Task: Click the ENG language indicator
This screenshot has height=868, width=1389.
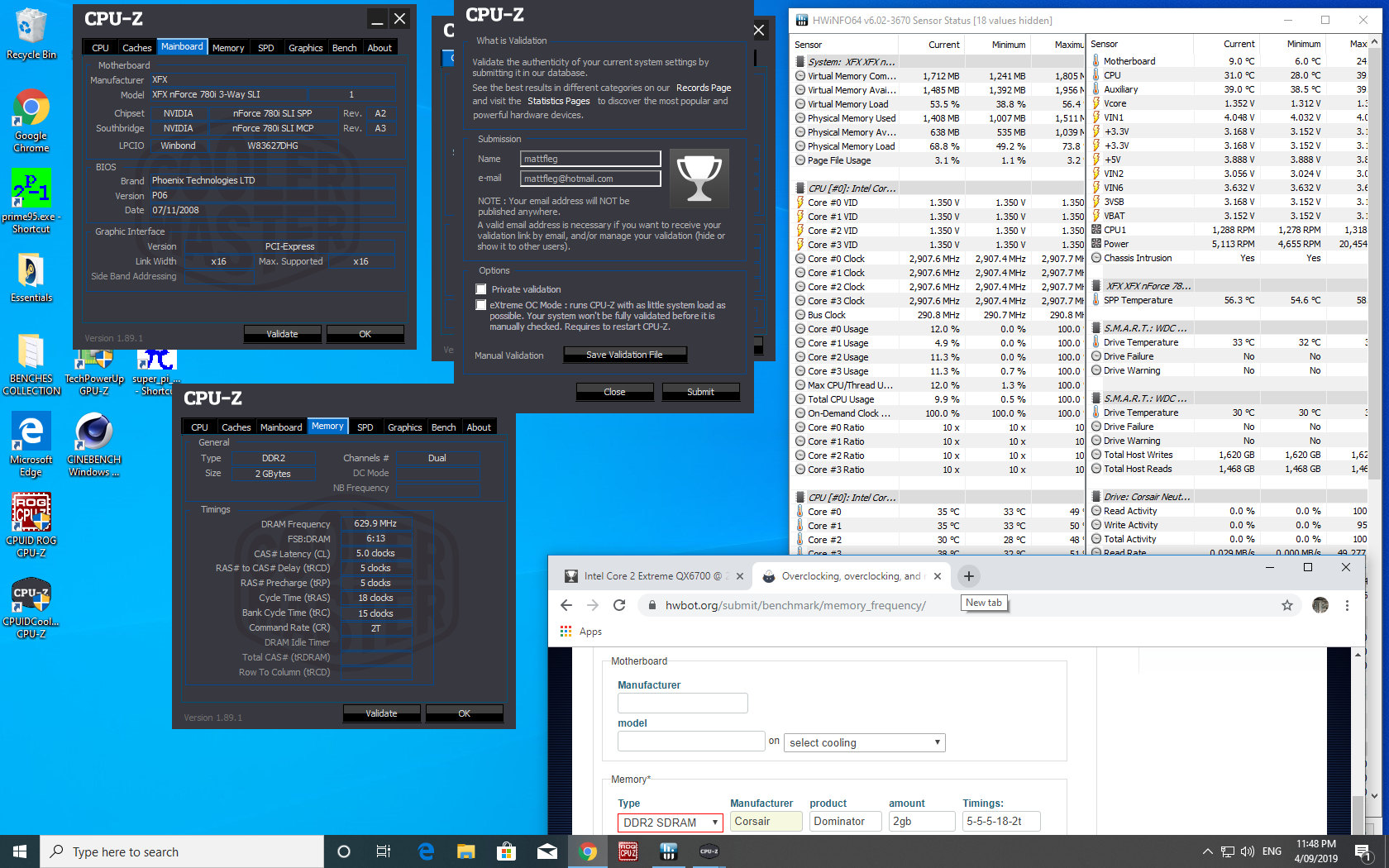Action: [x=1272, y=851]
